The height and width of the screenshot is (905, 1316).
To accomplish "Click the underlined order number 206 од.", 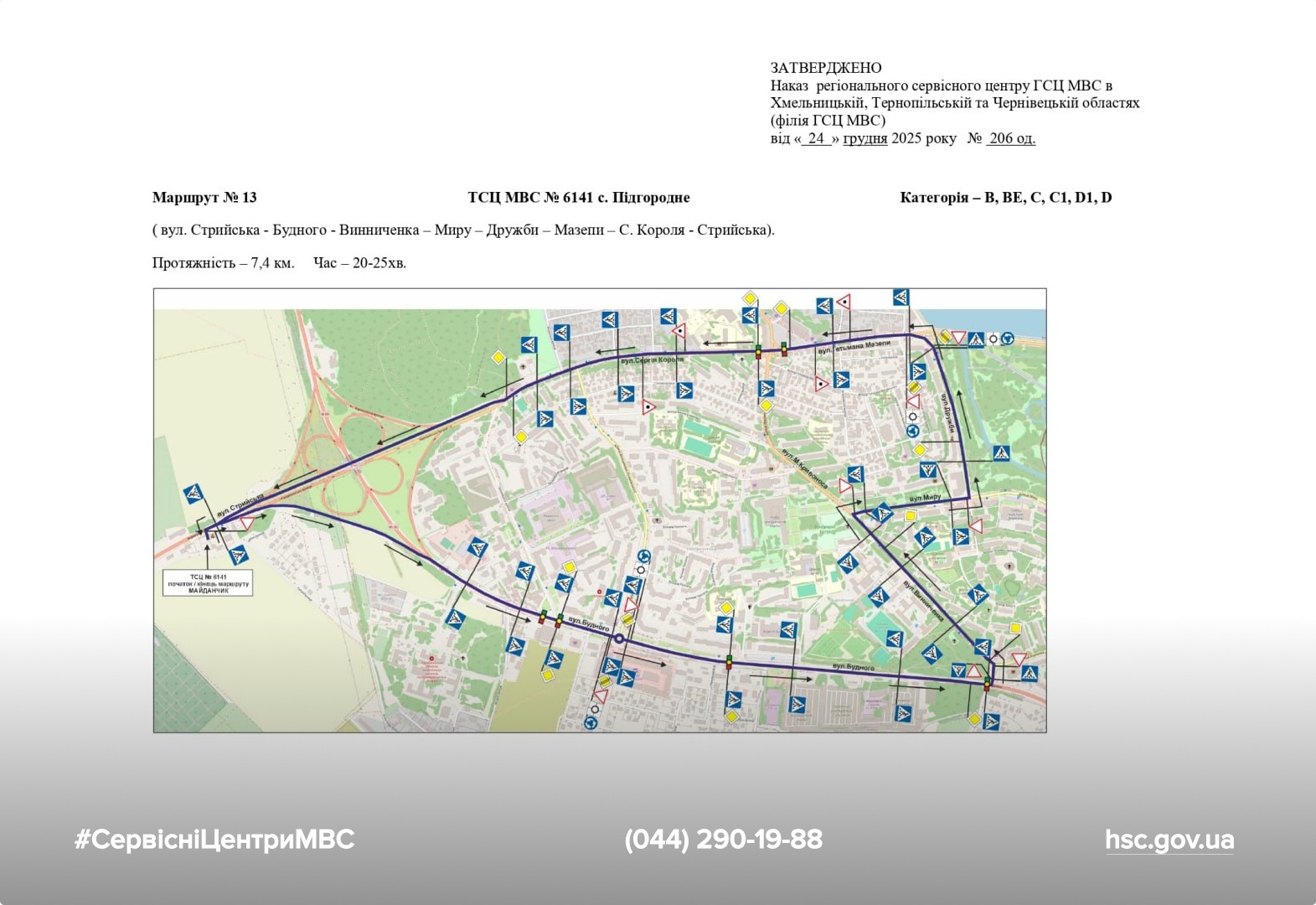I will pyautogui.click(x=1011, y=138).
